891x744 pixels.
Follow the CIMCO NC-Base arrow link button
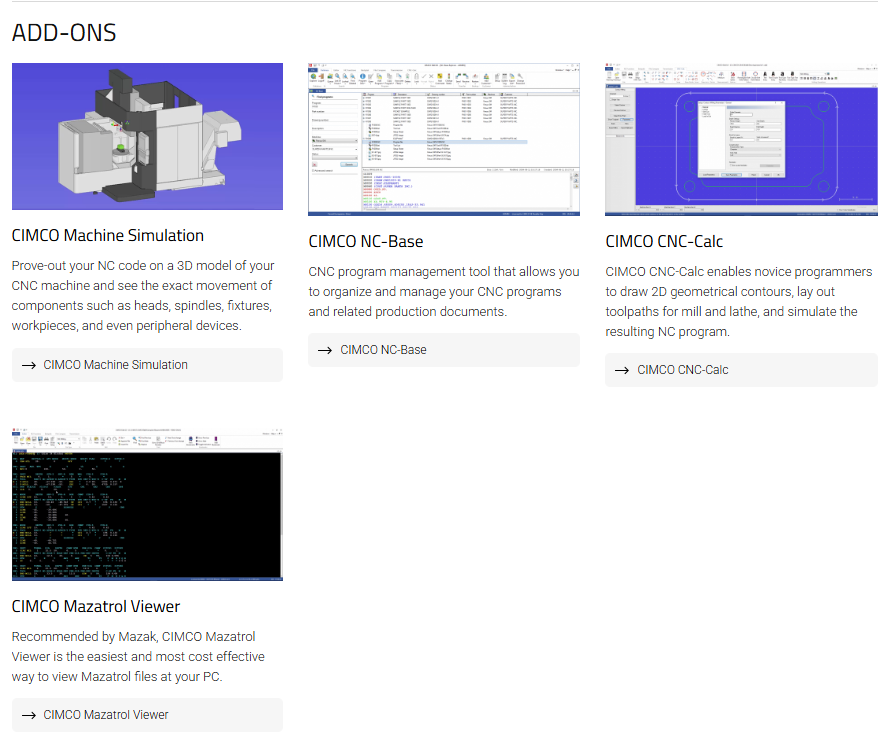click(x=444, y=350)
